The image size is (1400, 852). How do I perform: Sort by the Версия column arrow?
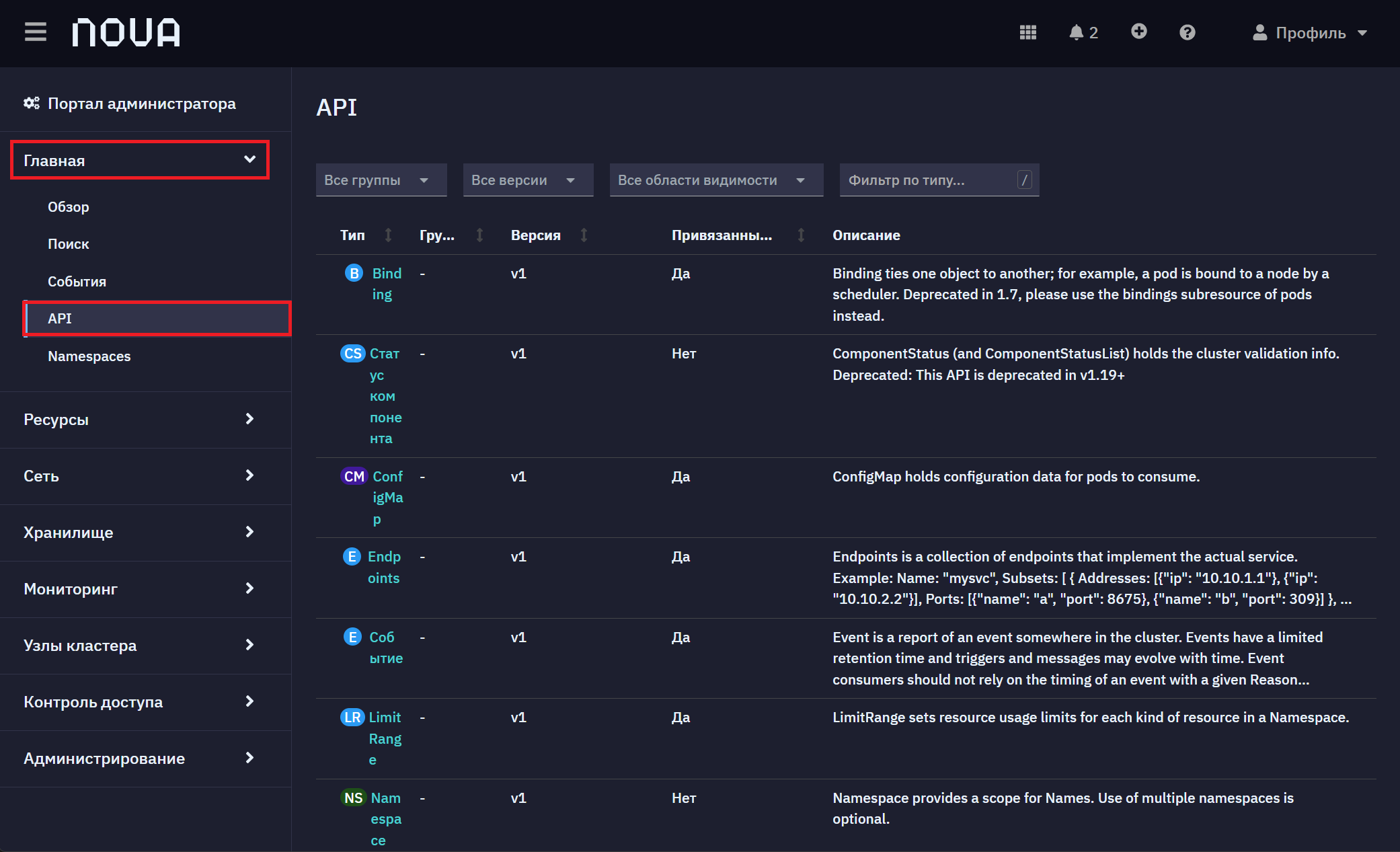584,235
